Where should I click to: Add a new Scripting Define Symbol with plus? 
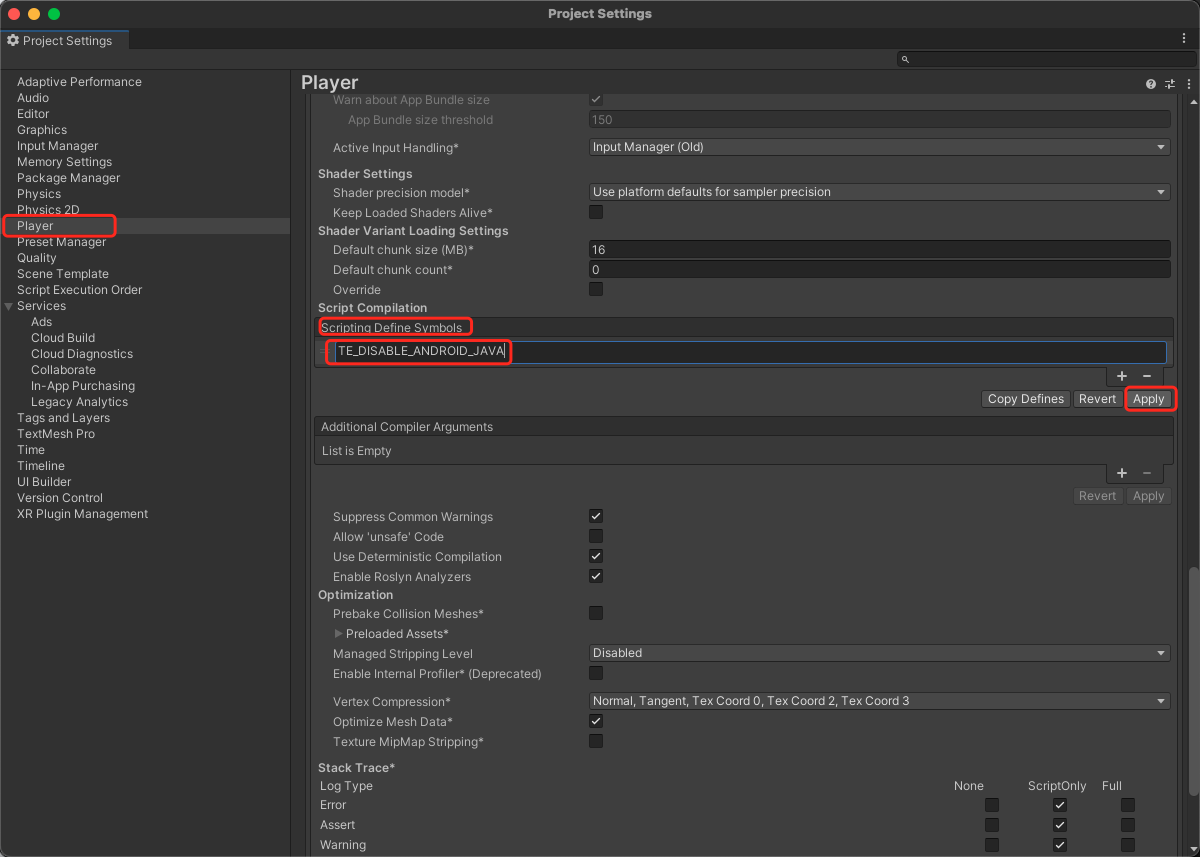pyautogui.click(x=1122, y=376)
